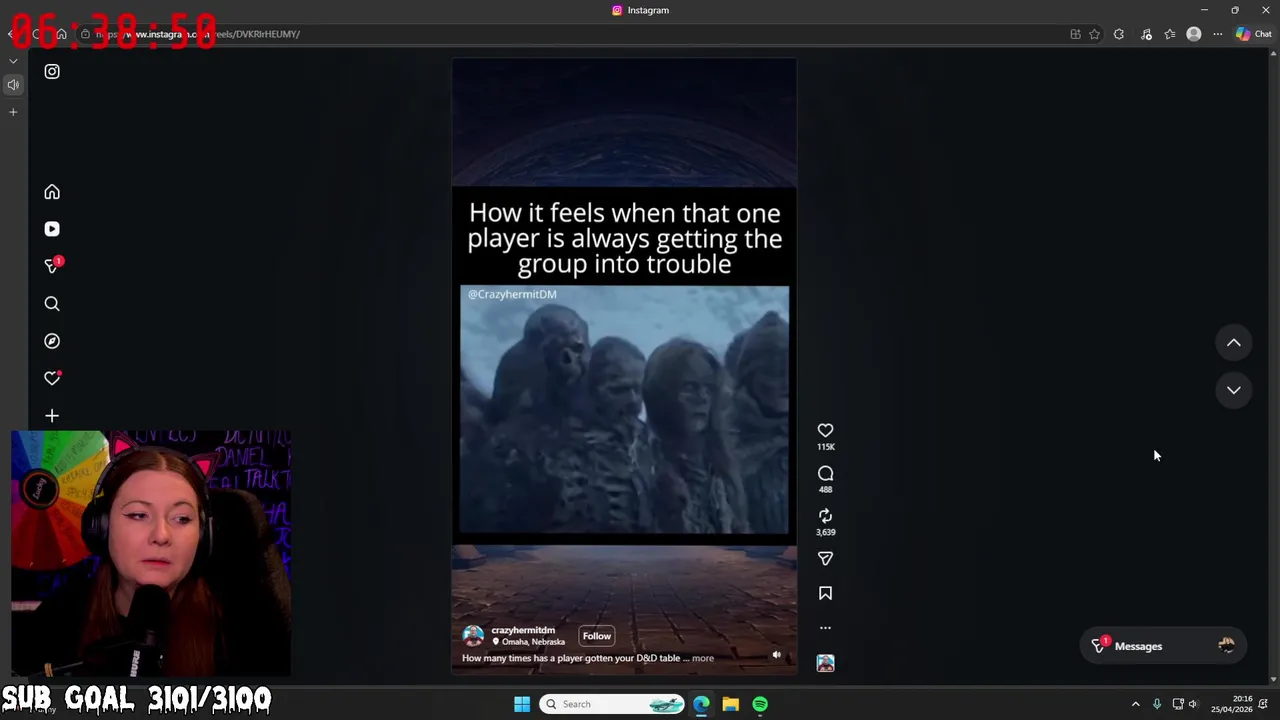Open Spotify from taskbar

point(760,704)
